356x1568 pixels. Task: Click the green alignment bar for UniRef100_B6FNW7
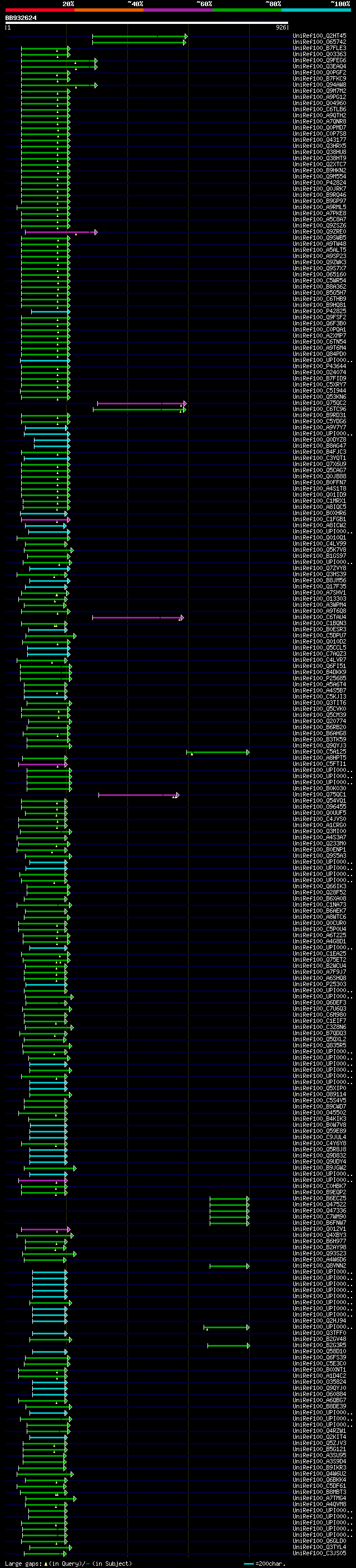[229, 1224]
